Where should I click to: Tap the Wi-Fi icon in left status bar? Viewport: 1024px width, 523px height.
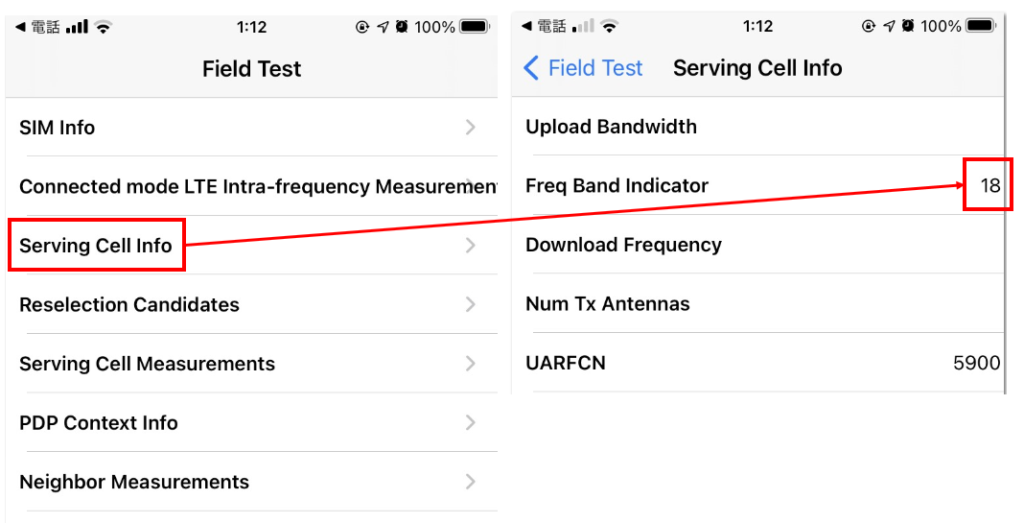(x=103, y=27)
